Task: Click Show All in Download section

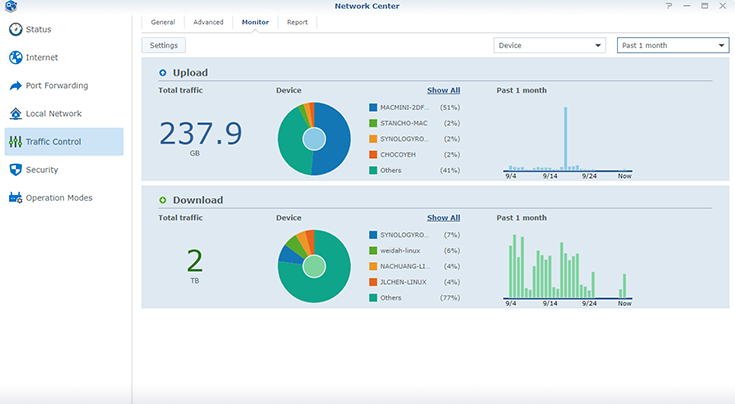Action: coord(443,218)
